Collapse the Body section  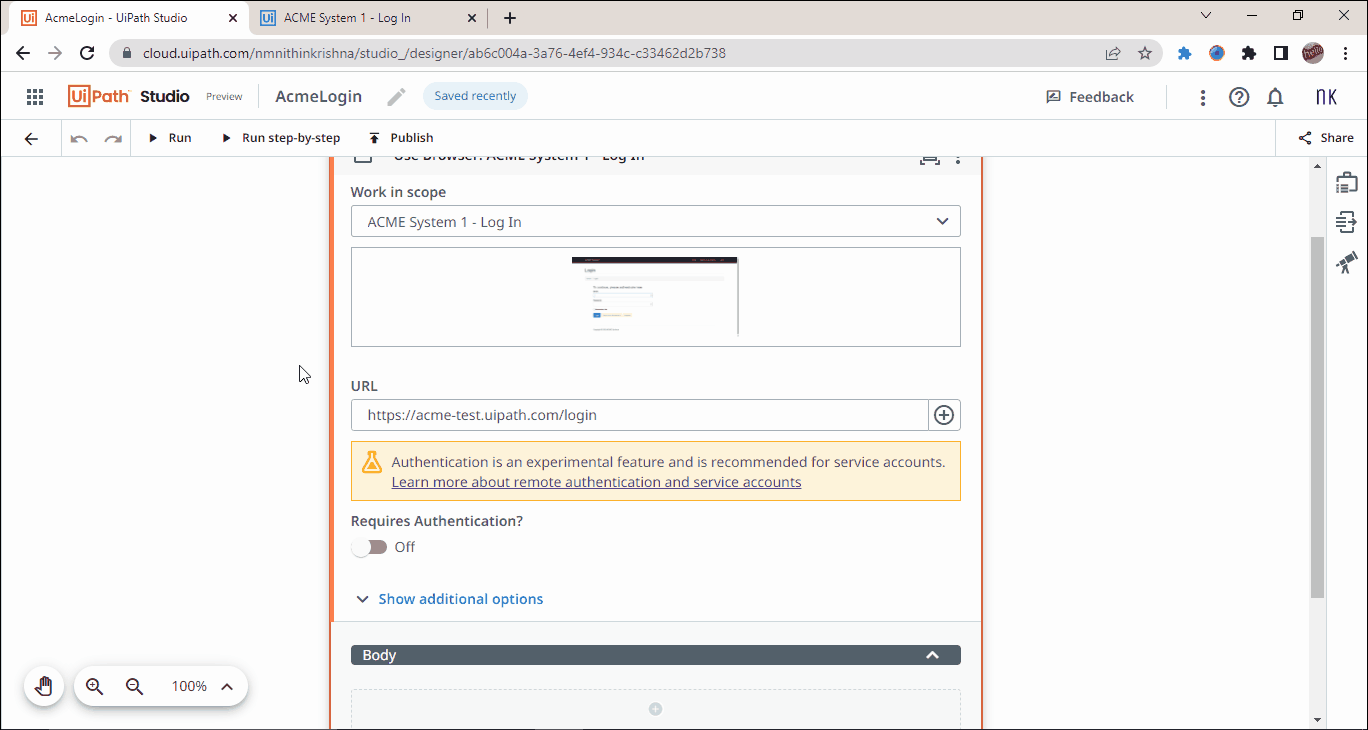(x=932, y=655)
